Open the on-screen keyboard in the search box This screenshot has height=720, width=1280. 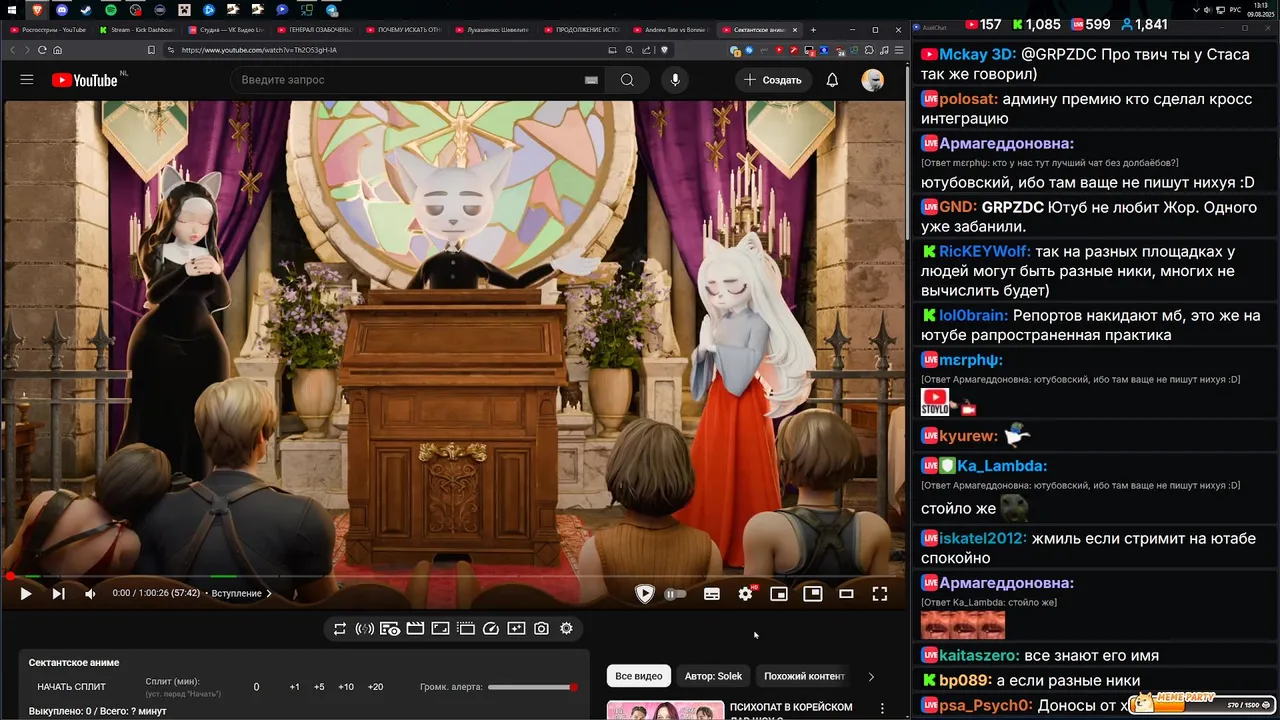pos(591,80)
